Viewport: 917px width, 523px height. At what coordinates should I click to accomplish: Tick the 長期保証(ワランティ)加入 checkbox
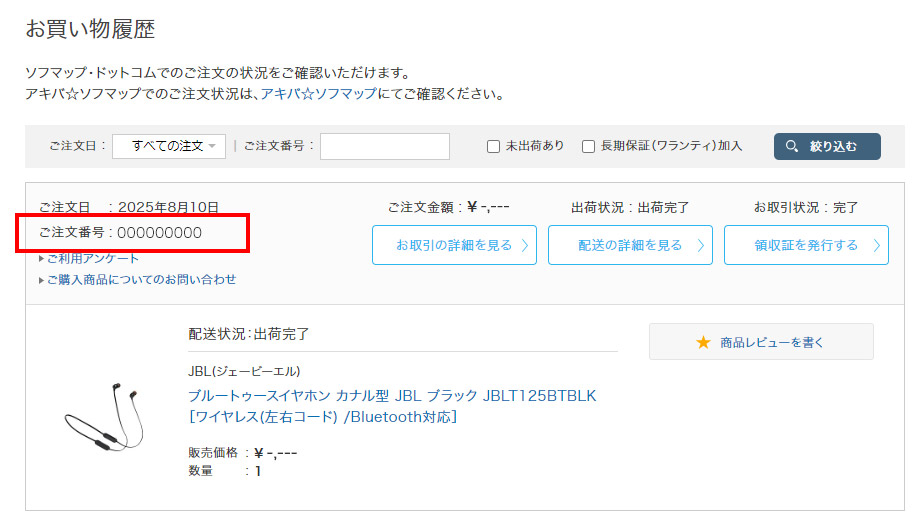click(588, 146)
